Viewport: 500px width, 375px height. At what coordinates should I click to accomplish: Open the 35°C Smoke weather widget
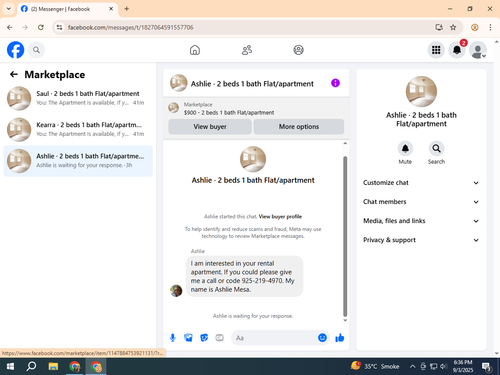click(375, 366)
